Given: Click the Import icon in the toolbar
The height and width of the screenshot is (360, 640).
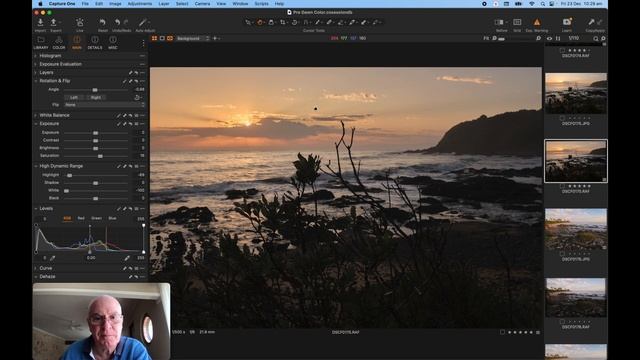Looking at the screenshot, I should click(x=40, y=22).
